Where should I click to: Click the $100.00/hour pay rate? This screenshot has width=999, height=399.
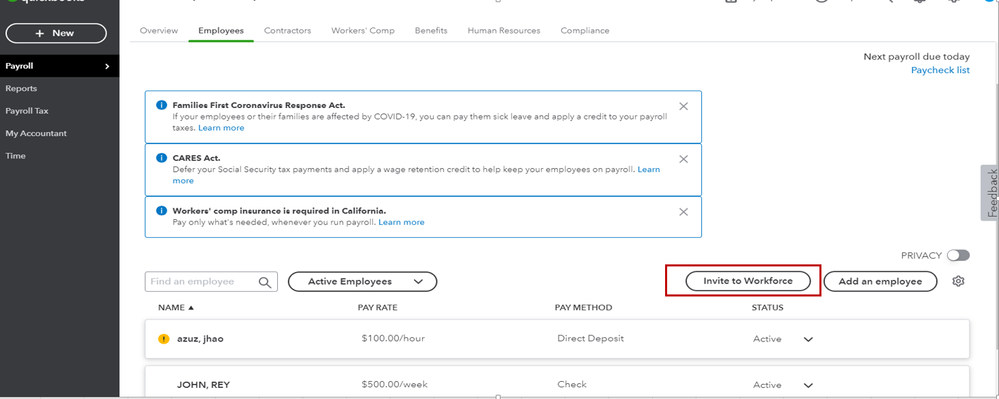click(392, 338)
